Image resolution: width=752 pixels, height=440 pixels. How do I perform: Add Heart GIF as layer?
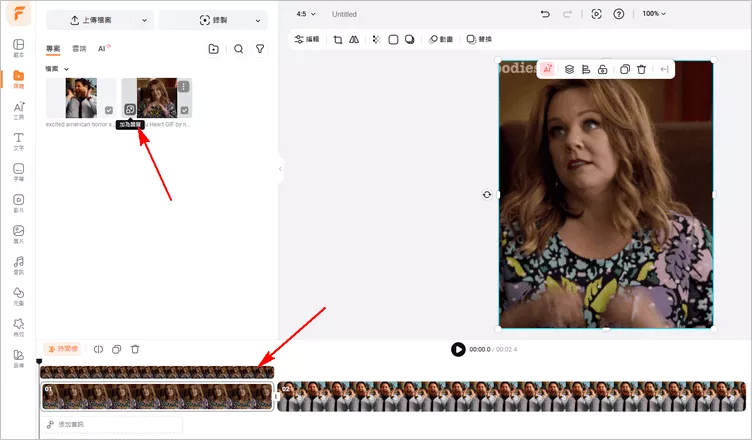pos(130,110)
